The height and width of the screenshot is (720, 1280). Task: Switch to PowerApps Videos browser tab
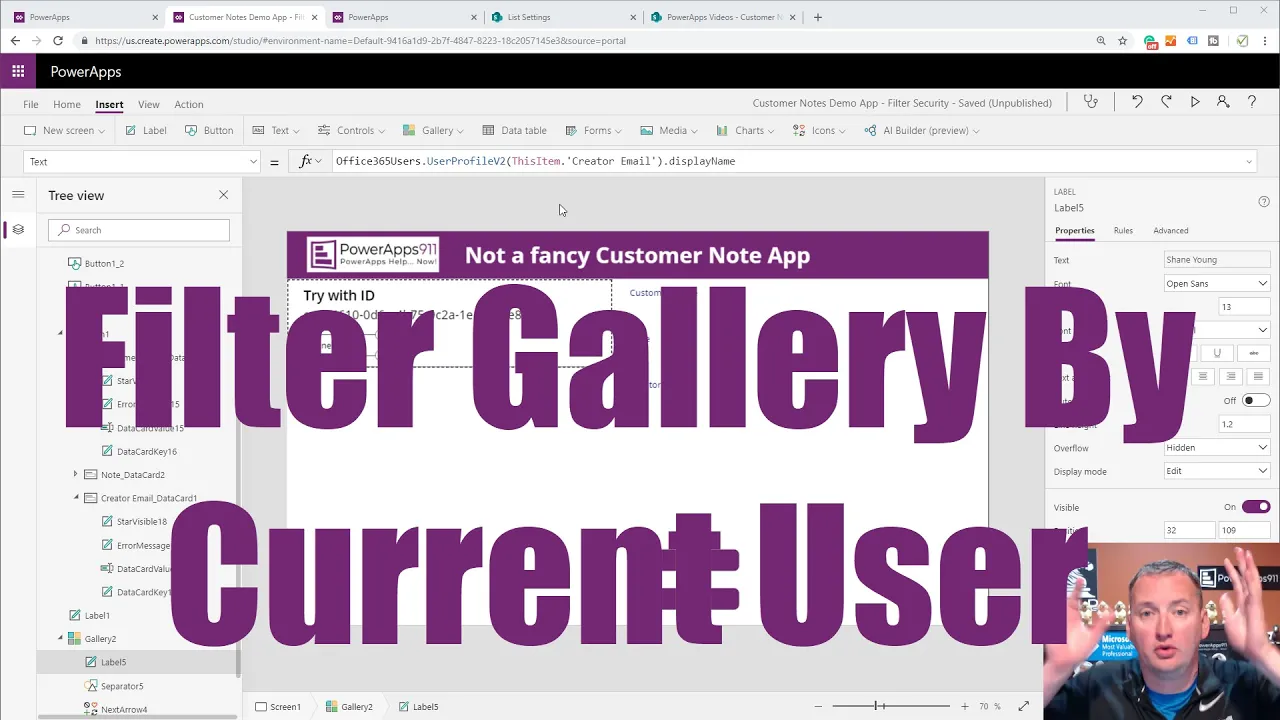click(x=722, y=17)
